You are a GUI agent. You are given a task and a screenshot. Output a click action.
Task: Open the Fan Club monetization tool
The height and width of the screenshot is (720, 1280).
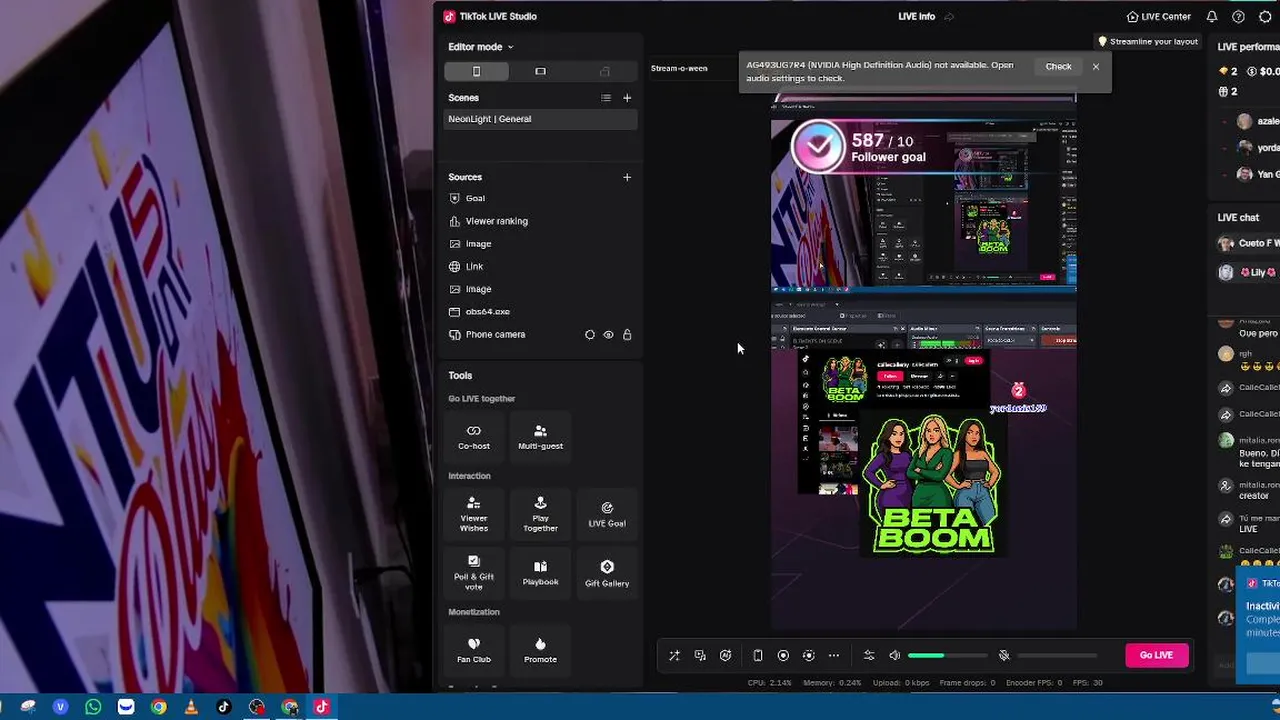(474, 650)
